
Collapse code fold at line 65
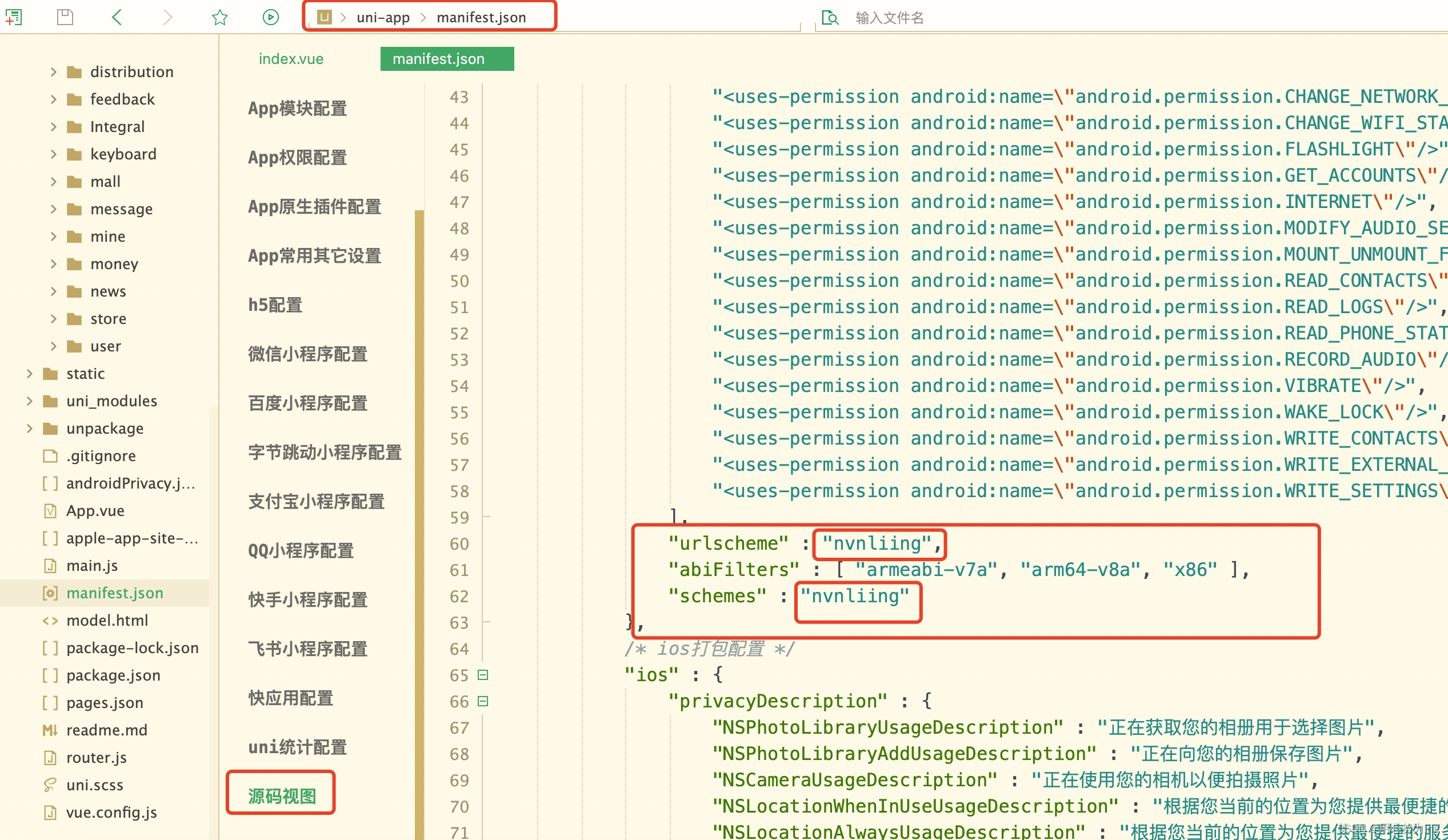pos(483,675)
